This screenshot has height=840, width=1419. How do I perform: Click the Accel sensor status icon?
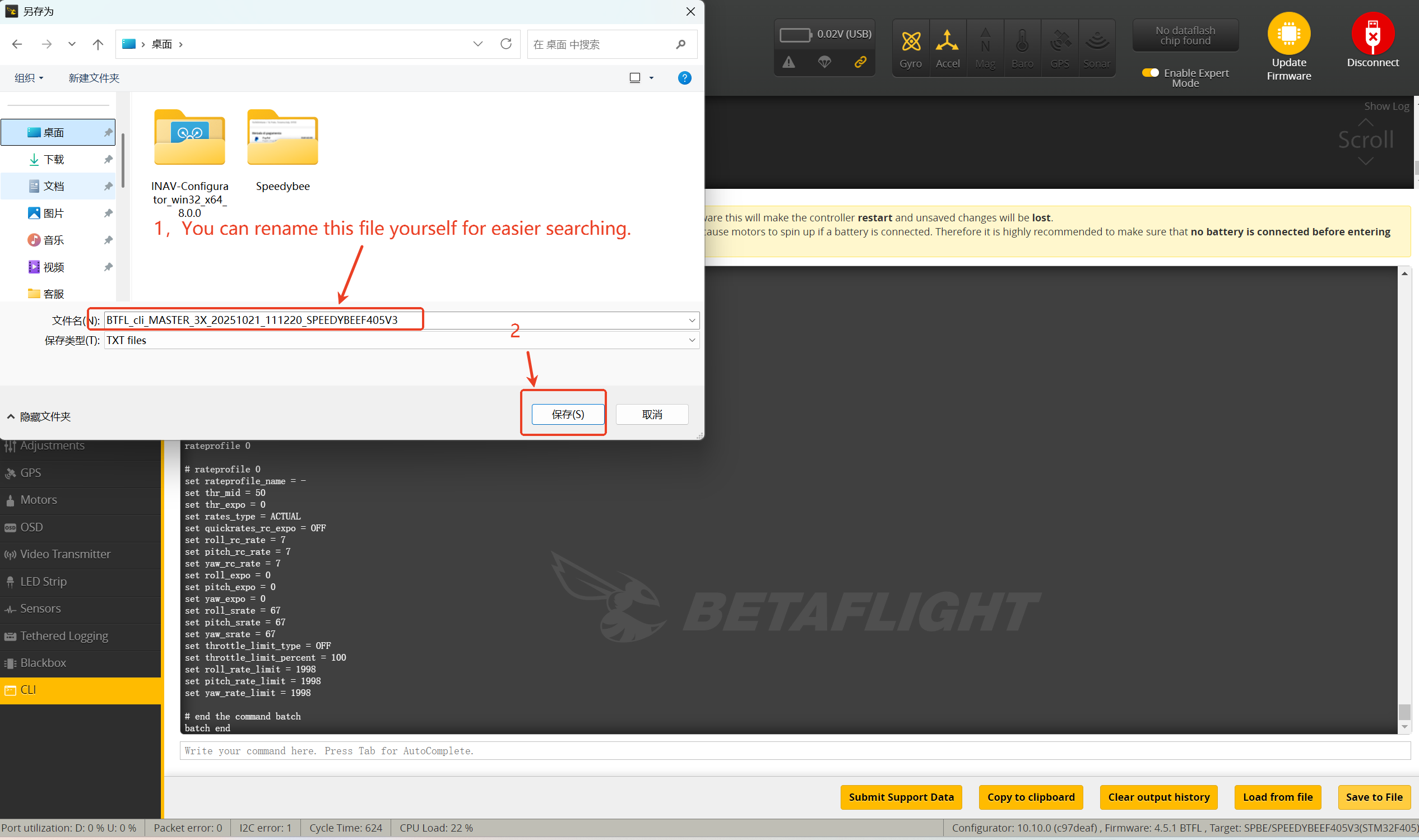pos(947,42)
